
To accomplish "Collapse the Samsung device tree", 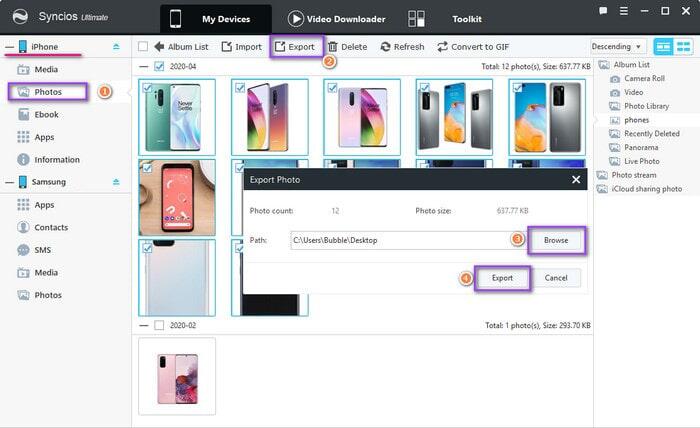I will [x=9, y=182].
